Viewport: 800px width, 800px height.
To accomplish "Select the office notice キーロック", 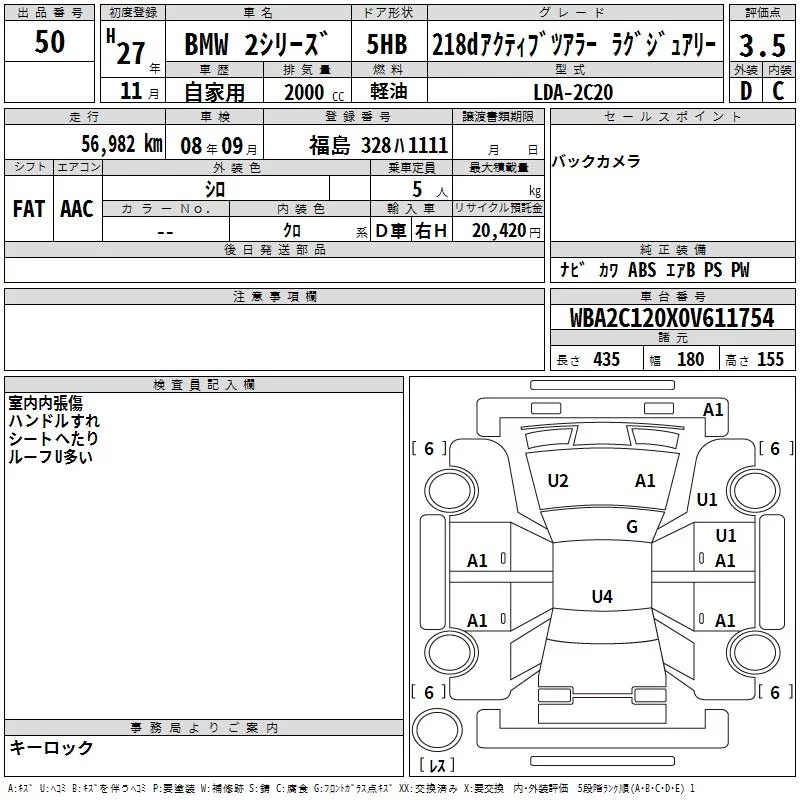I will pyautogui.click(x=51, y=747).
